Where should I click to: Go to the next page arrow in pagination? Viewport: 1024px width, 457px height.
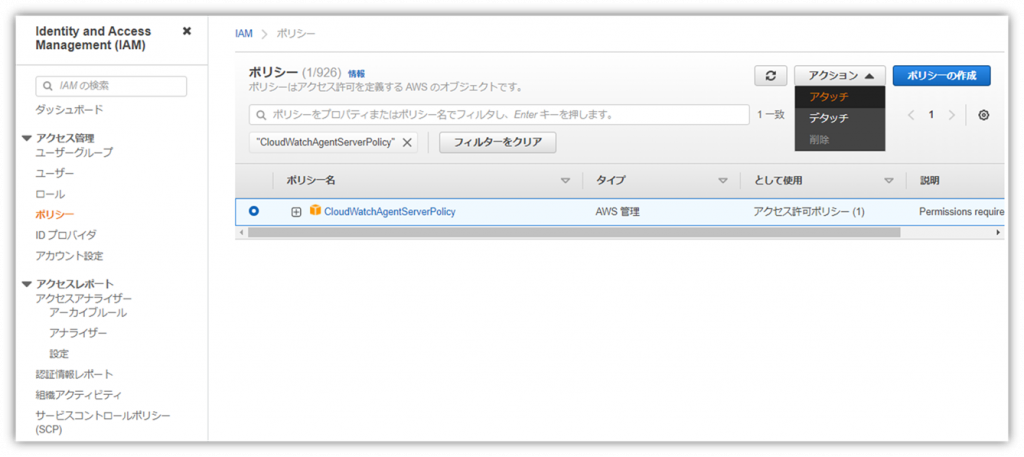pos(951,115)
